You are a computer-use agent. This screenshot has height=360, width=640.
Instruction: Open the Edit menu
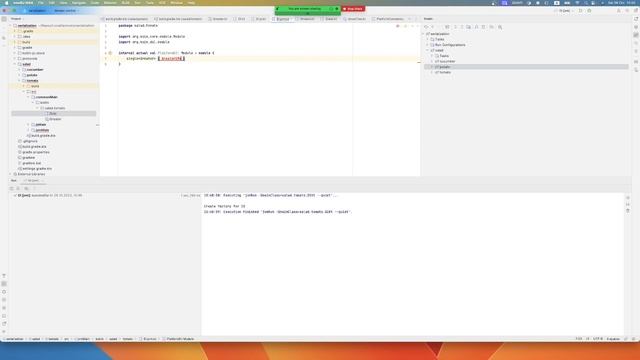pos(52,3)
